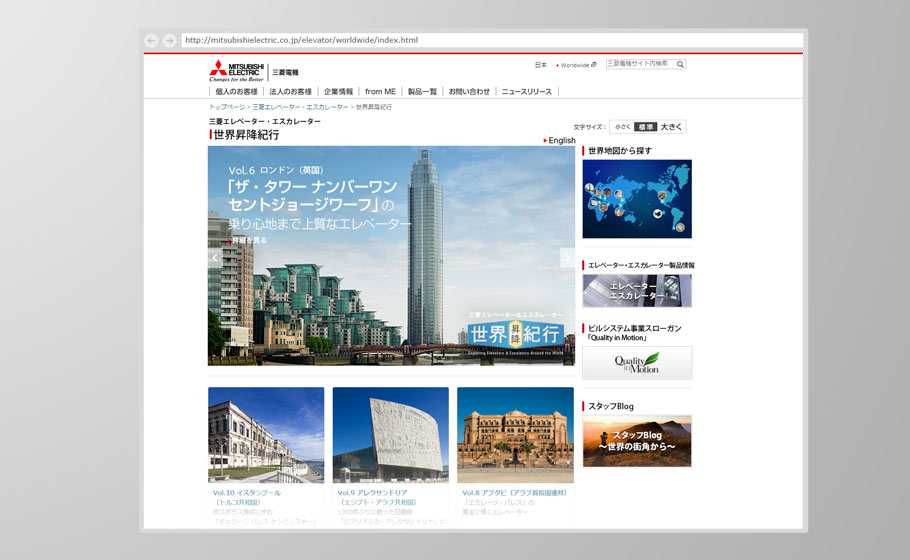The image size is (910, 560).
Task: Open the Quality in Motion banner
Action: point(637,363)
